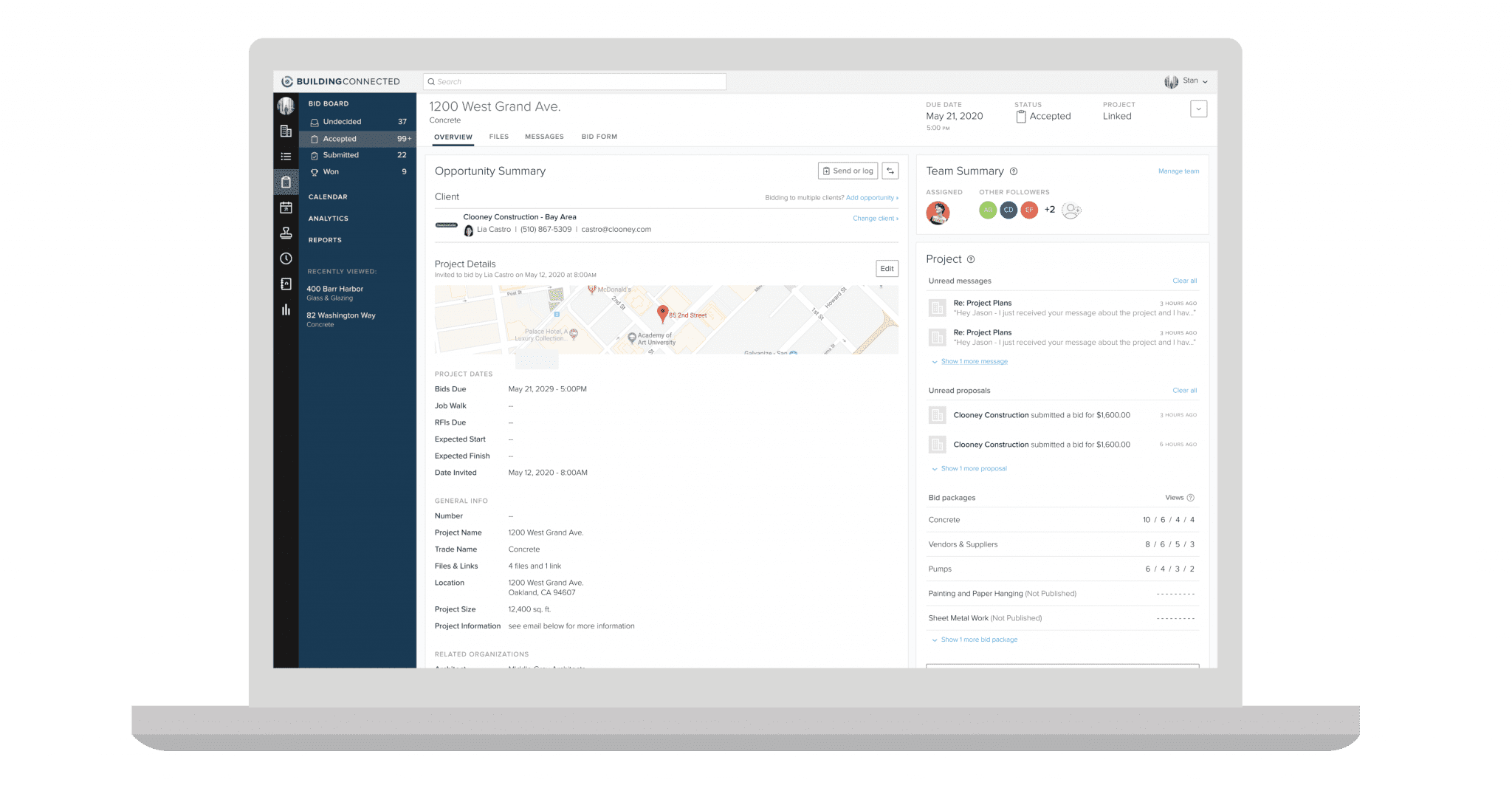Click Lia Castro's contact avatar
This screenshot has width=1512, height=788.
tap(469, 230)
